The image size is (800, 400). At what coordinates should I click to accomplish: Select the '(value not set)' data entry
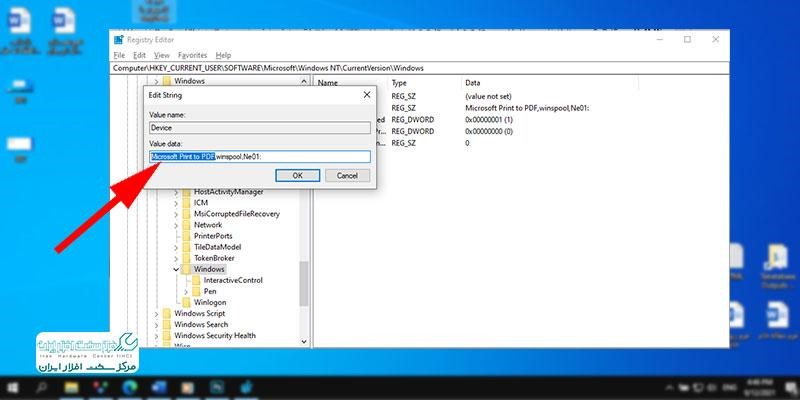[x=488, y=96]
